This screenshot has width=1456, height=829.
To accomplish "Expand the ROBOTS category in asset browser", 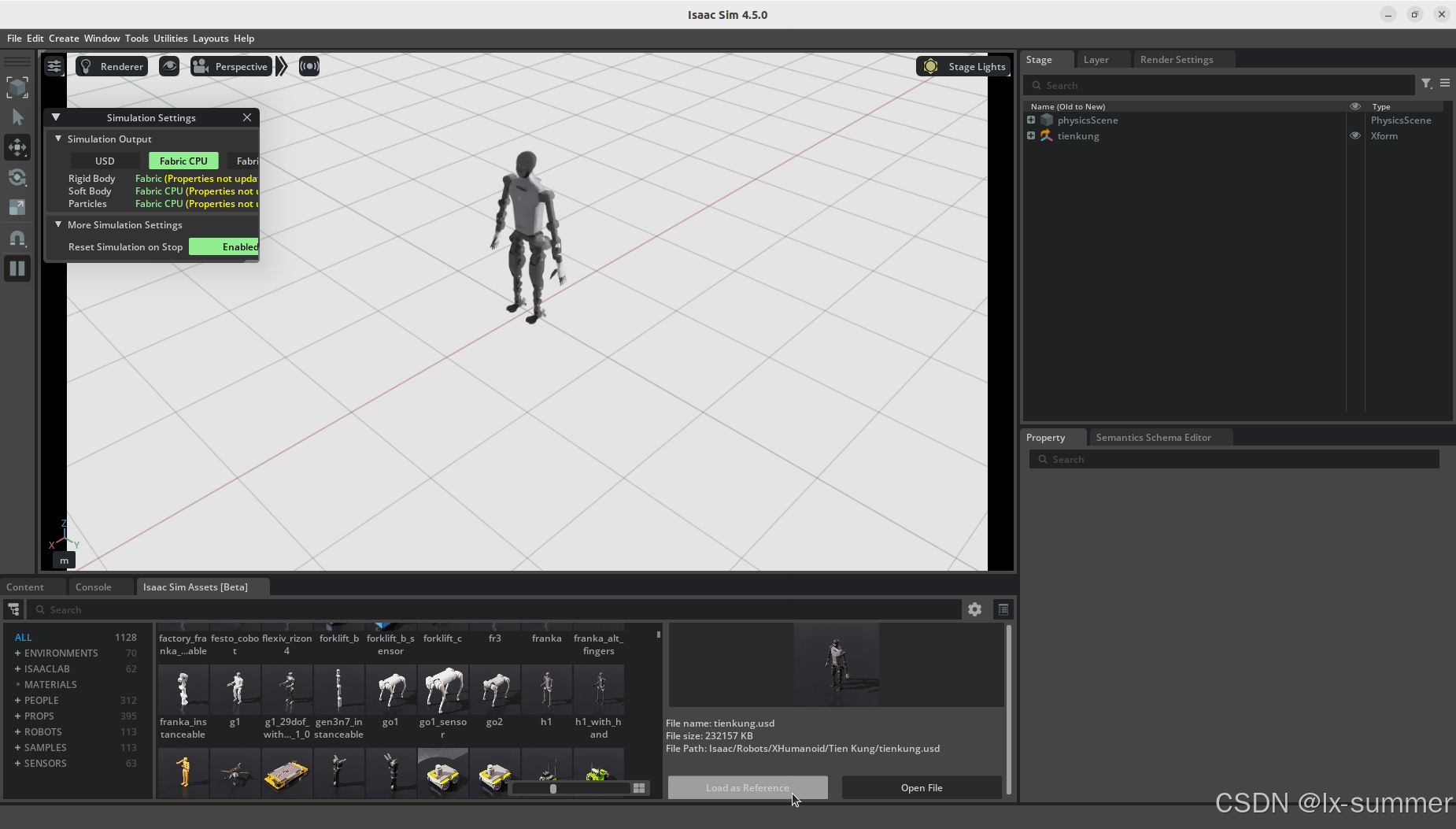I will pos(17,731).
